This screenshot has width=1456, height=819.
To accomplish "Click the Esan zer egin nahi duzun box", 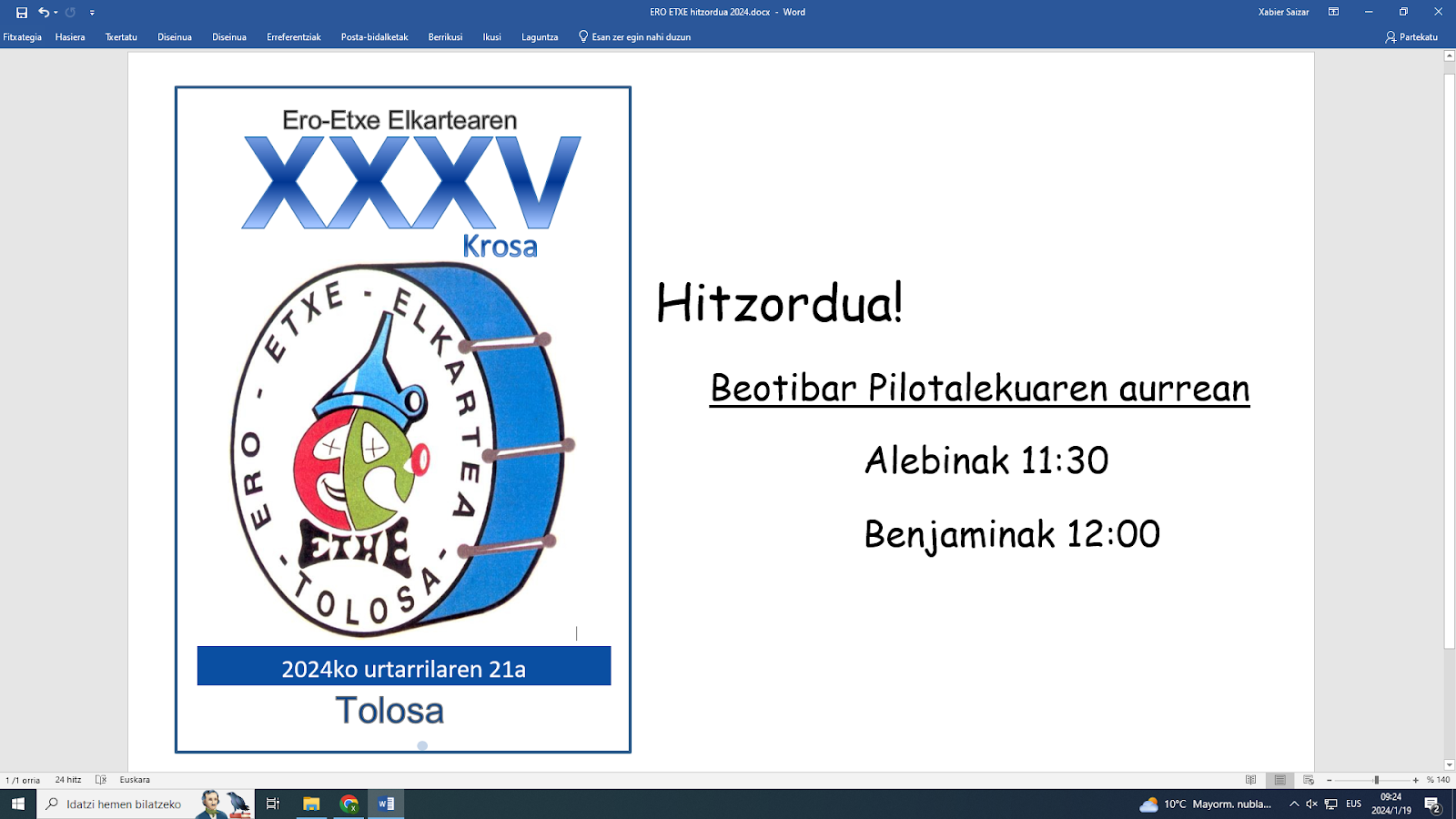I will tap(635, 37).
